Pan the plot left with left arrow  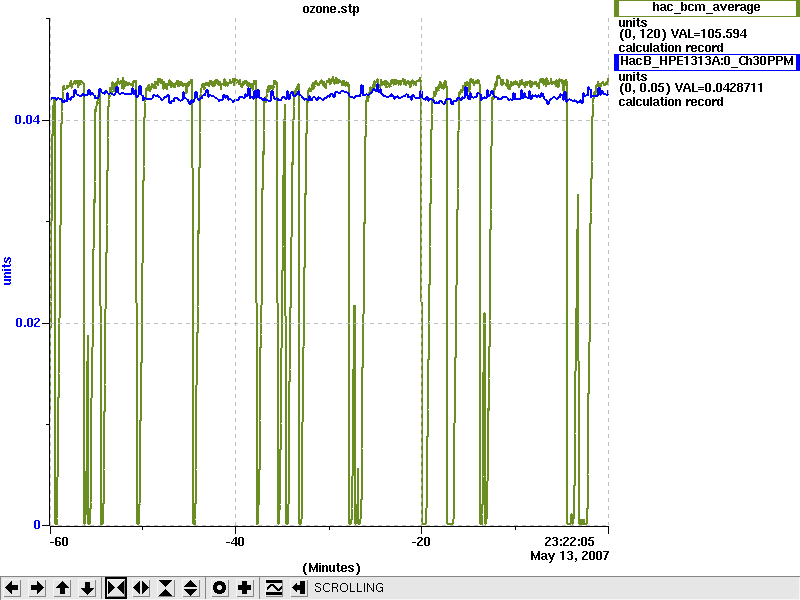[12, 588]
